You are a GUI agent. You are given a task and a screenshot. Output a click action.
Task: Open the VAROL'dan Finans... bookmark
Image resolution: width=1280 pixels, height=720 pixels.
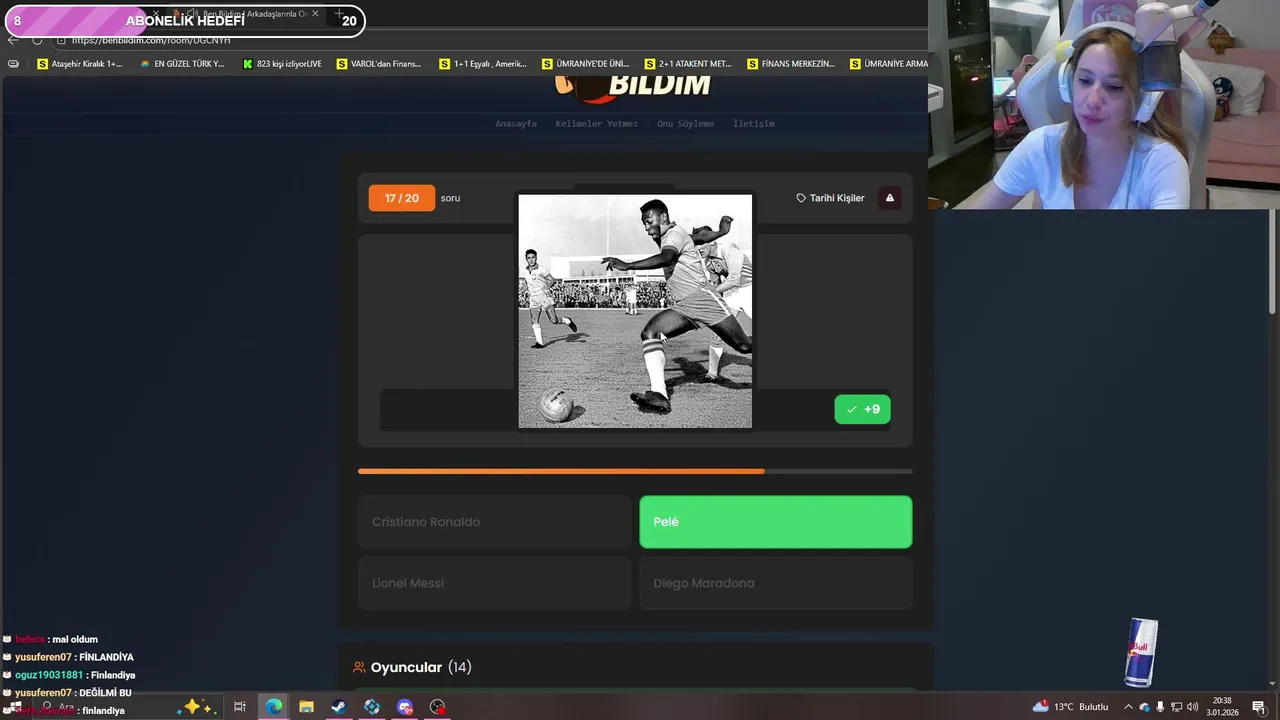click(380, 64)
